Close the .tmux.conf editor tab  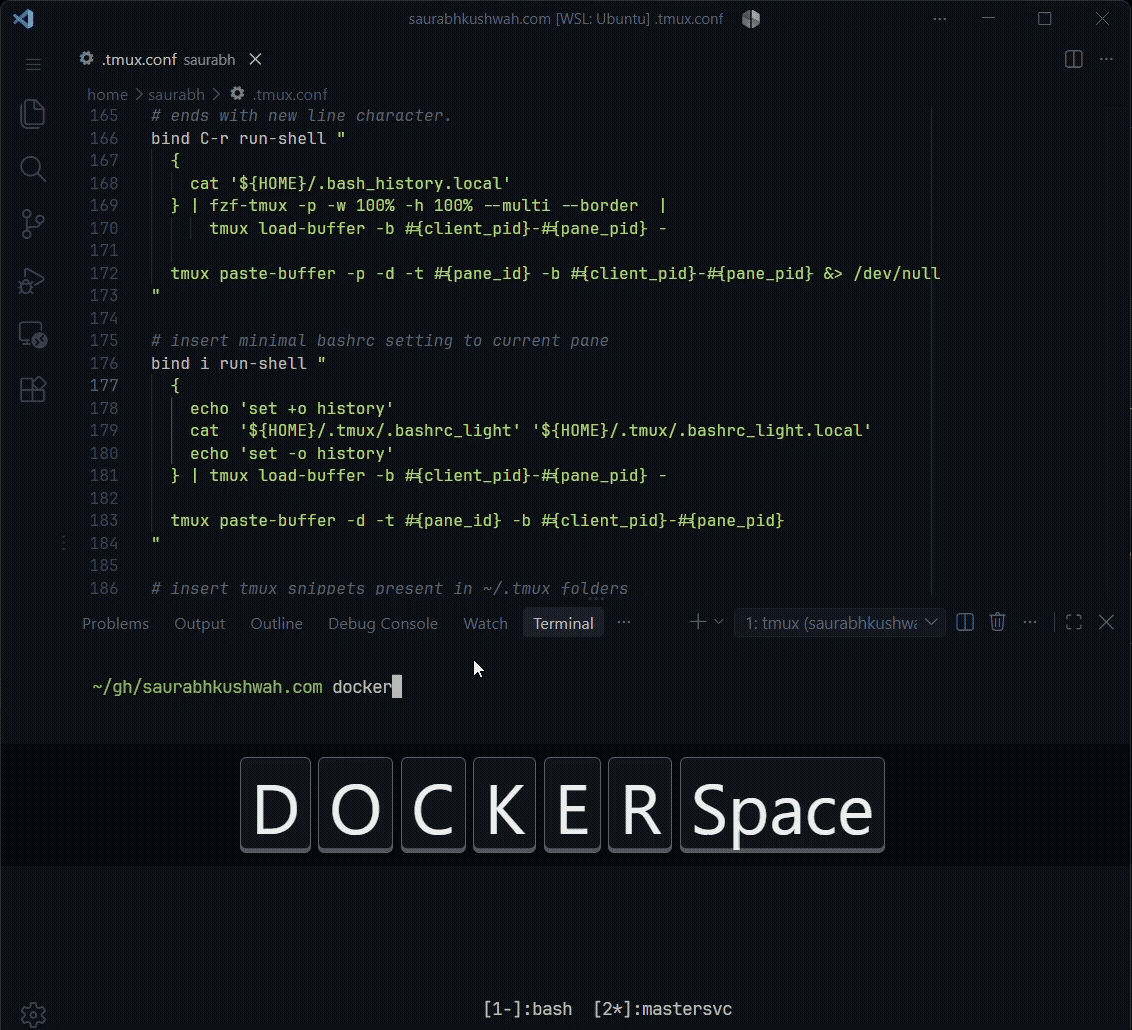tap(256, 59)
